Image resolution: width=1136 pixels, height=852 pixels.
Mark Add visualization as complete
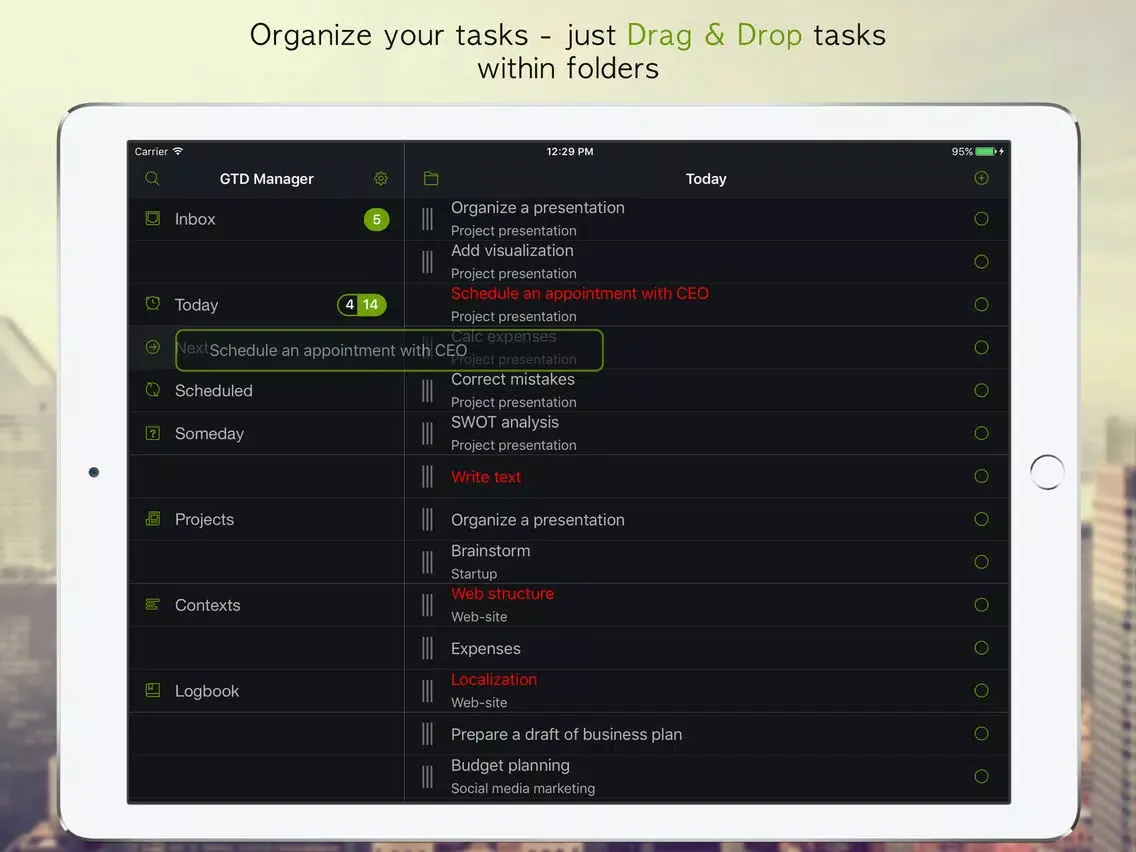pos(982,262)
